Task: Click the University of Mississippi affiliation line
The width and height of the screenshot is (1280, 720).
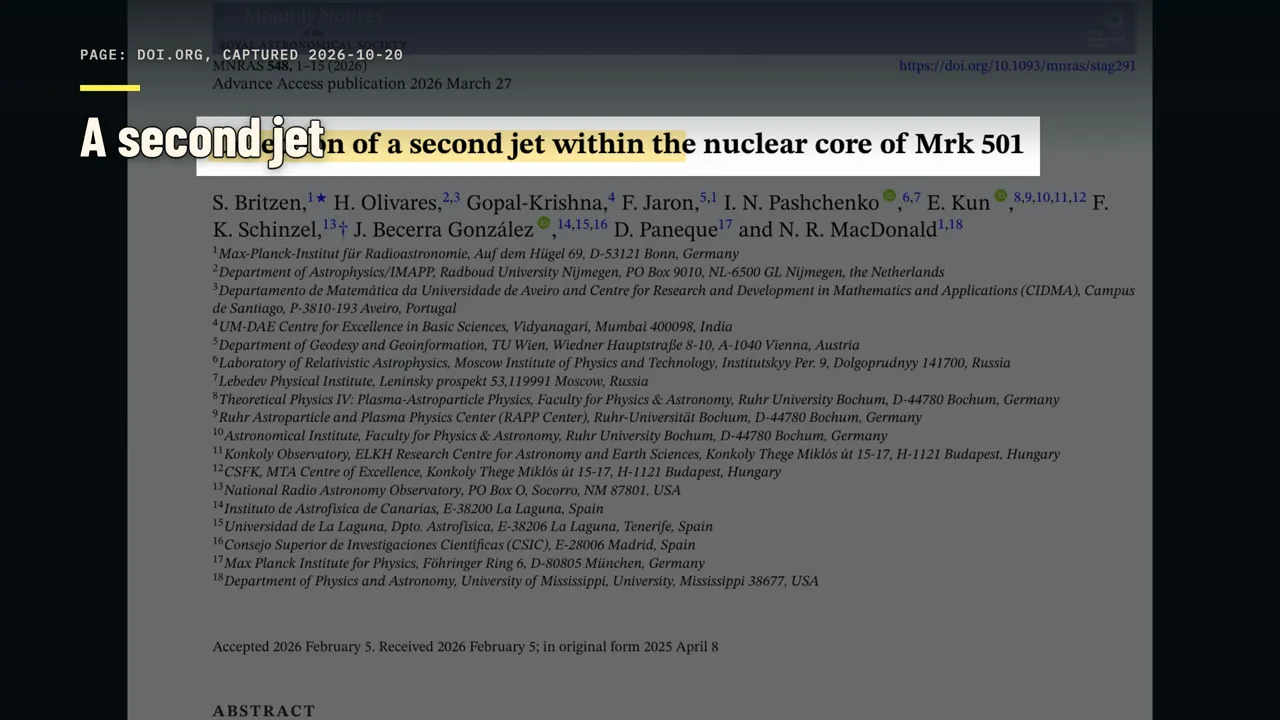Action: point(515,581)
